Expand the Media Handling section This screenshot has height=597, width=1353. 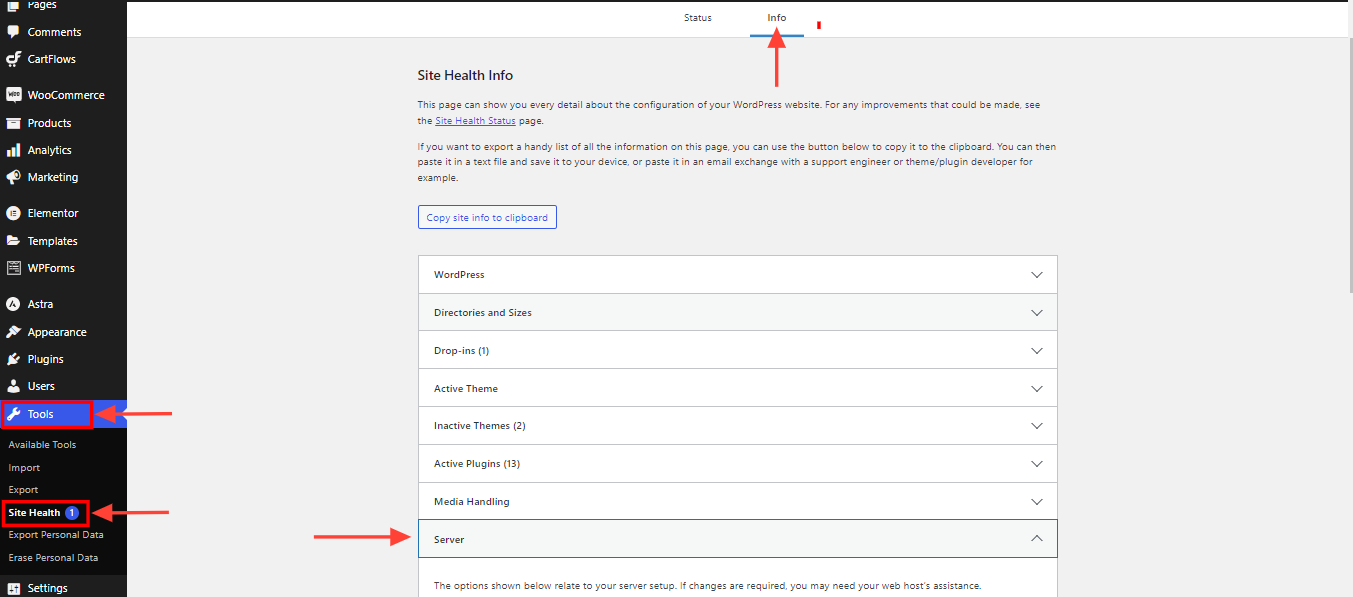[x=737, y=502]
